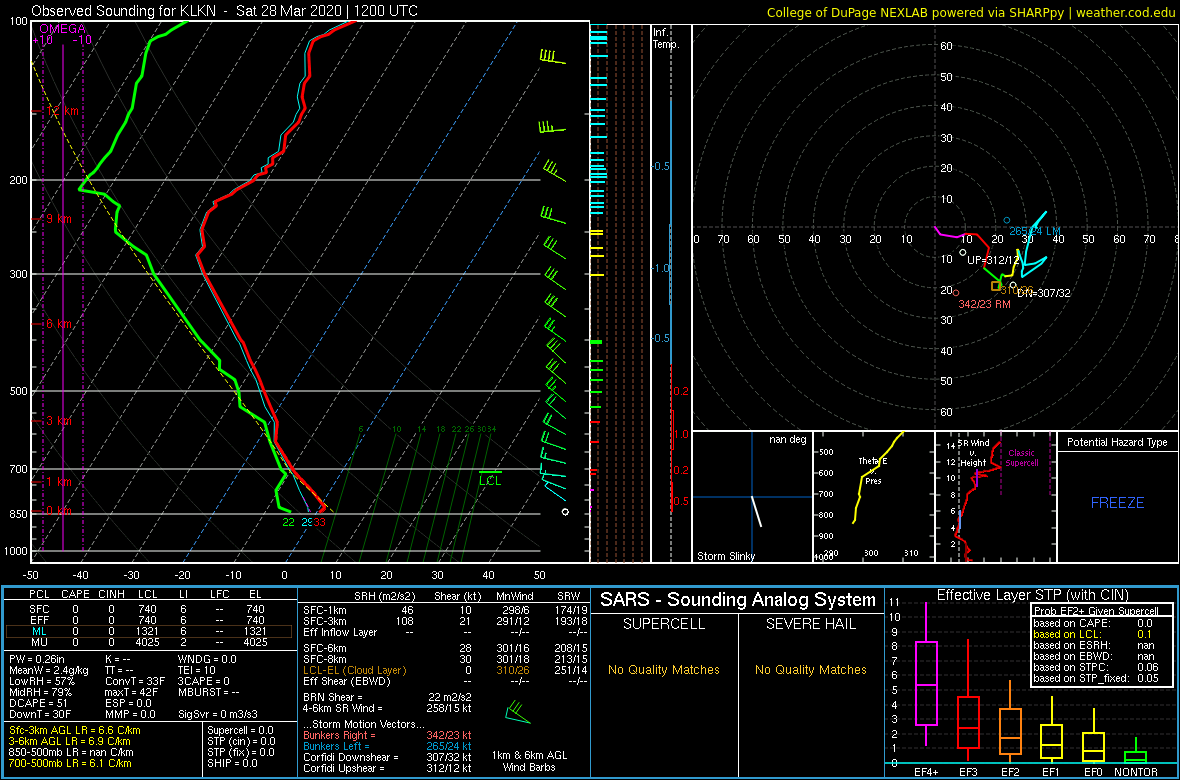Click the 'Inf. Temp.' column header

pos(666,38)
